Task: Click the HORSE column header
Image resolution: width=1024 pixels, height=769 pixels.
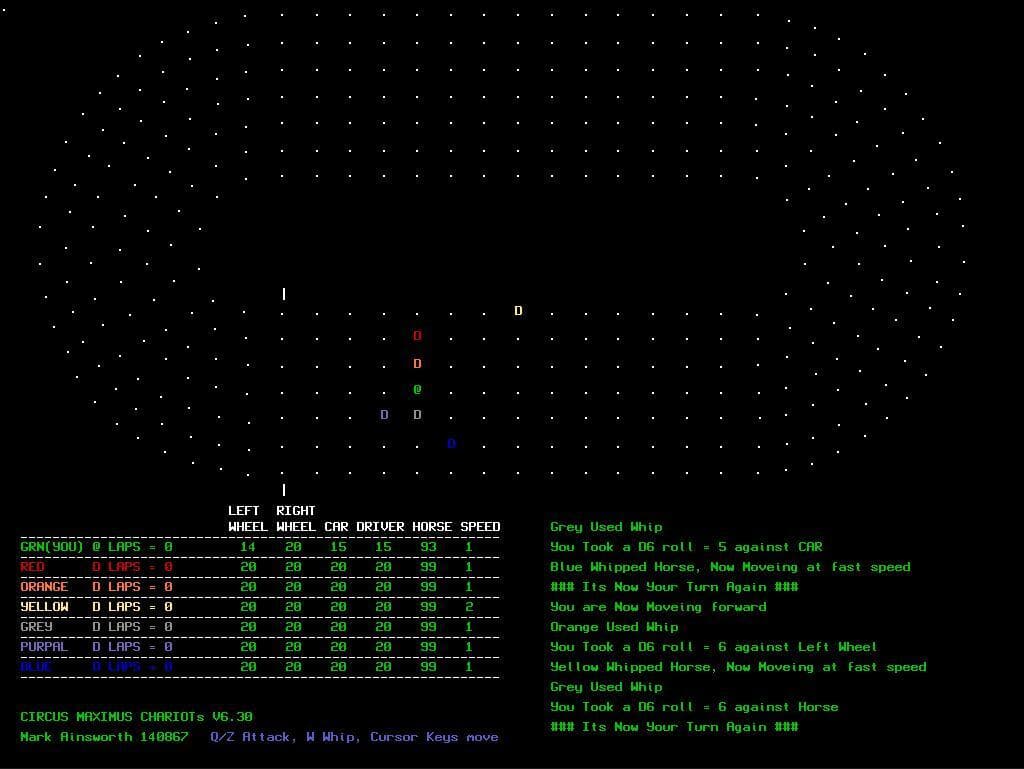Action: click(x=432, y=527)
